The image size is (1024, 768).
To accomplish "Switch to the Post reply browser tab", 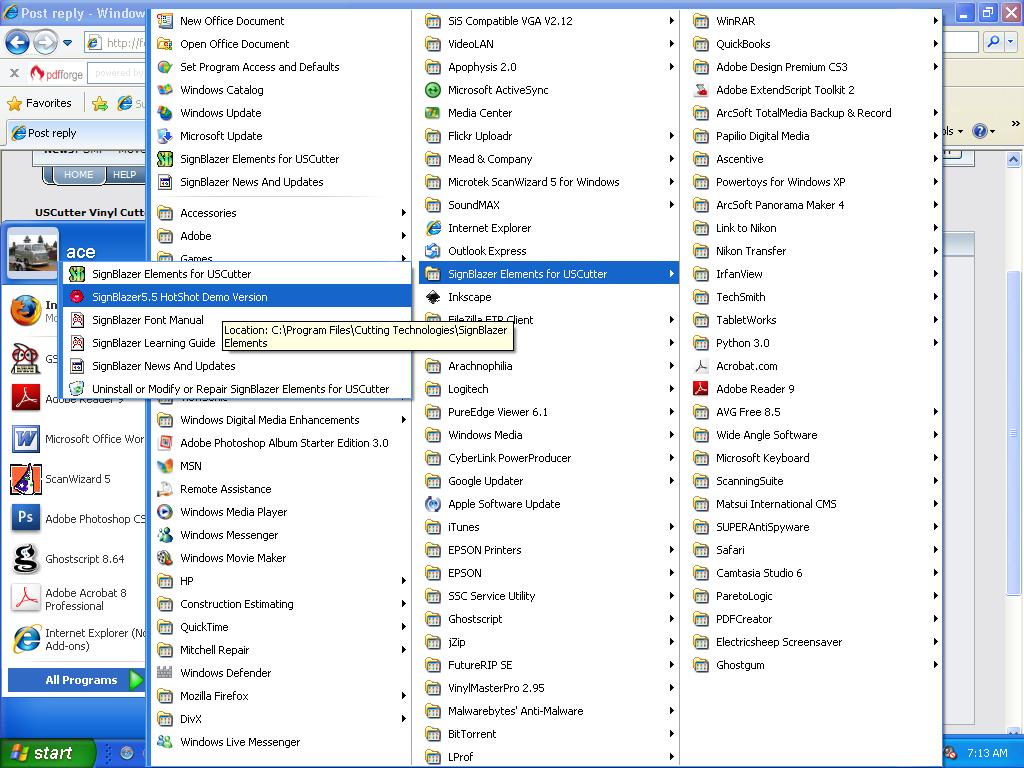I will (x=75, y=133).
